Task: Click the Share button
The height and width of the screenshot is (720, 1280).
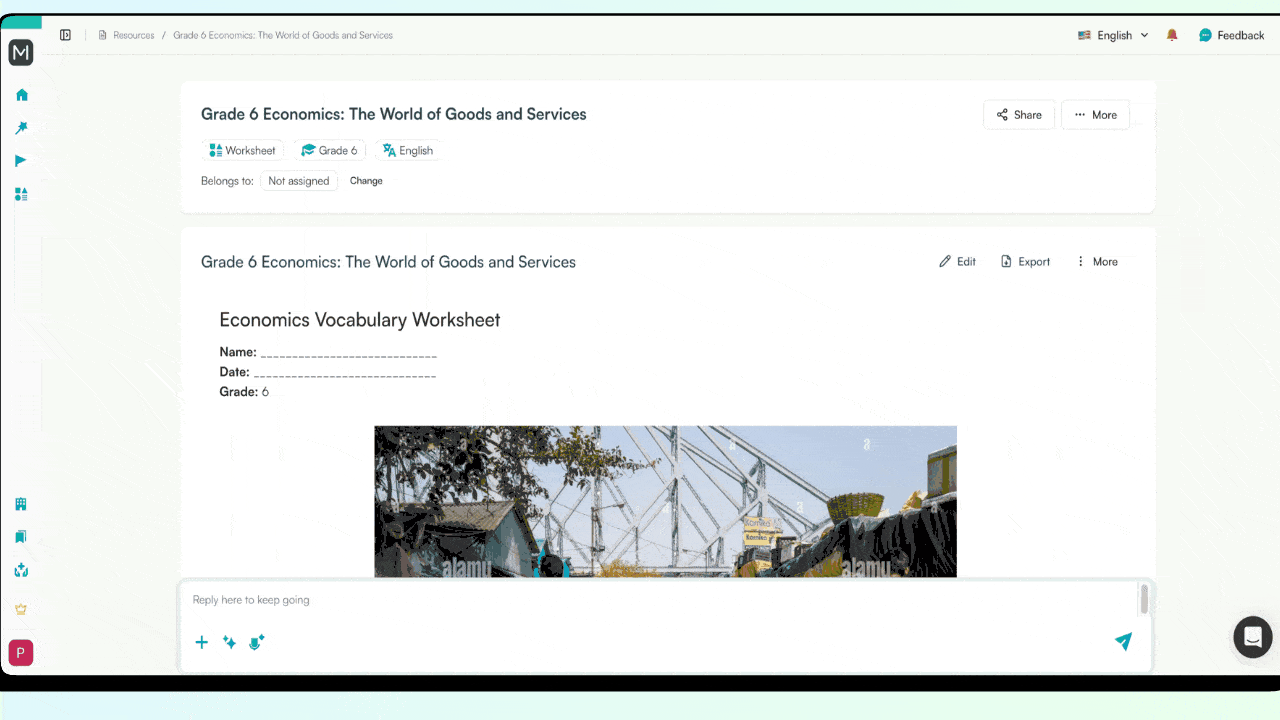Action: coord(1019,115)
